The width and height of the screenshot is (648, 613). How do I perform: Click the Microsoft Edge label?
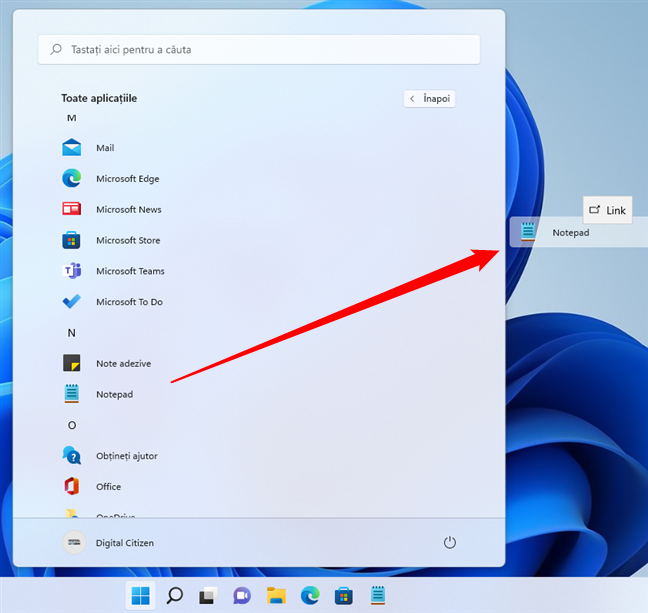(128, 179)
